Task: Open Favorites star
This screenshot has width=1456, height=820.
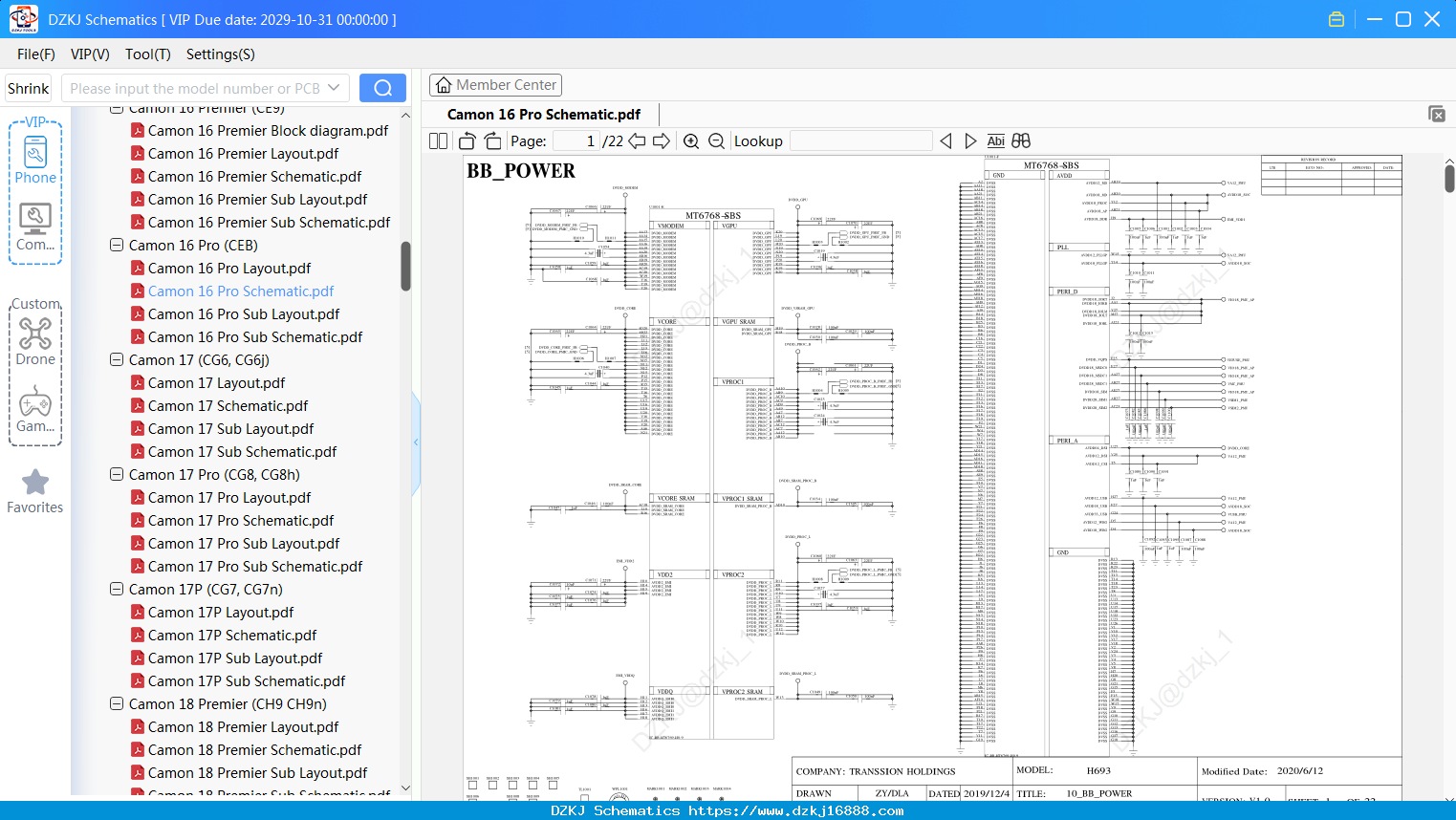Action: (x=35, y=491)
